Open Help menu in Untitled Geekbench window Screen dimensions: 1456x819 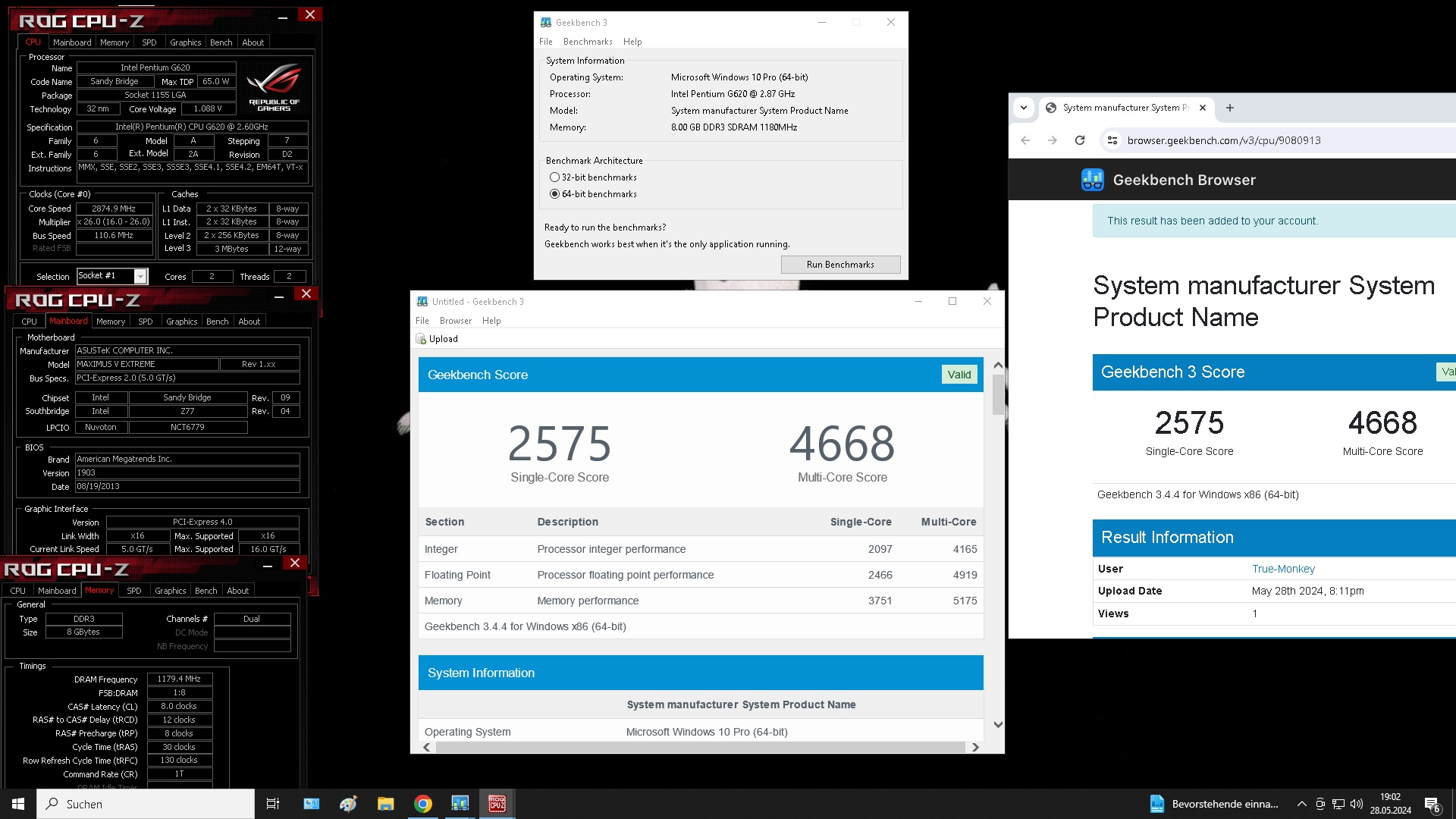pos(491,321)
